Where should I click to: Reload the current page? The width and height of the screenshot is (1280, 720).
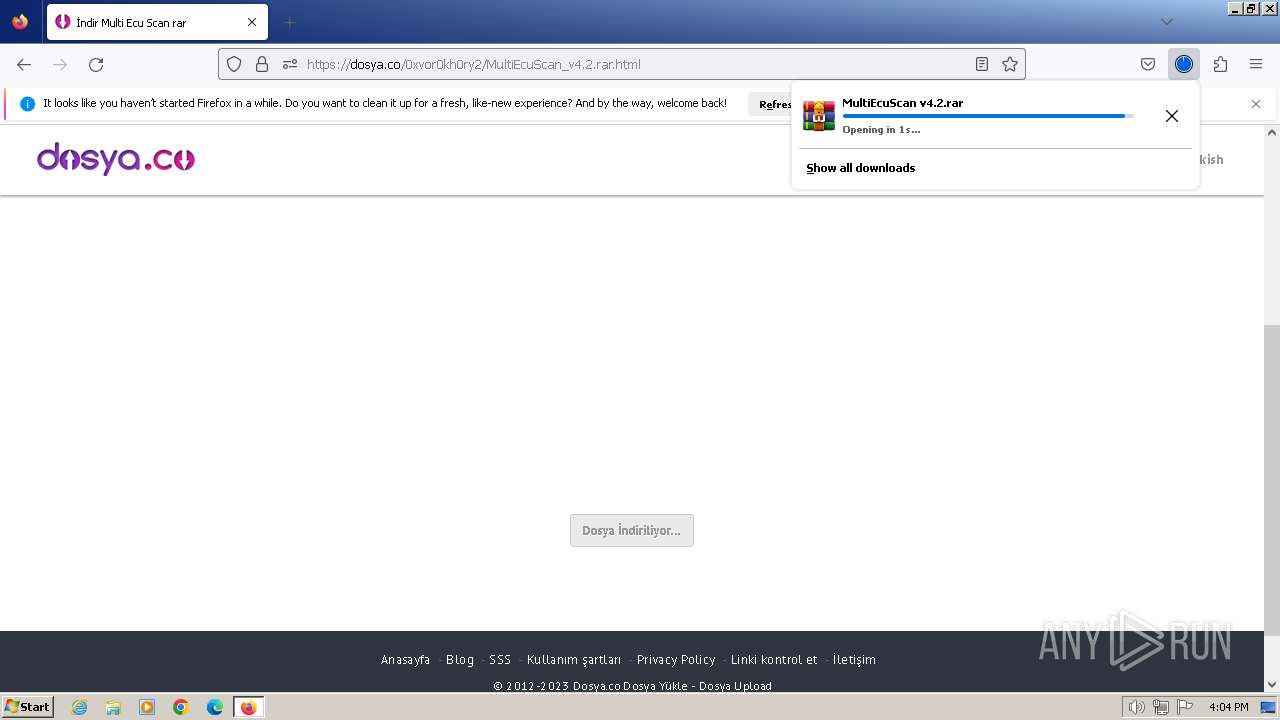coord(96,64)
